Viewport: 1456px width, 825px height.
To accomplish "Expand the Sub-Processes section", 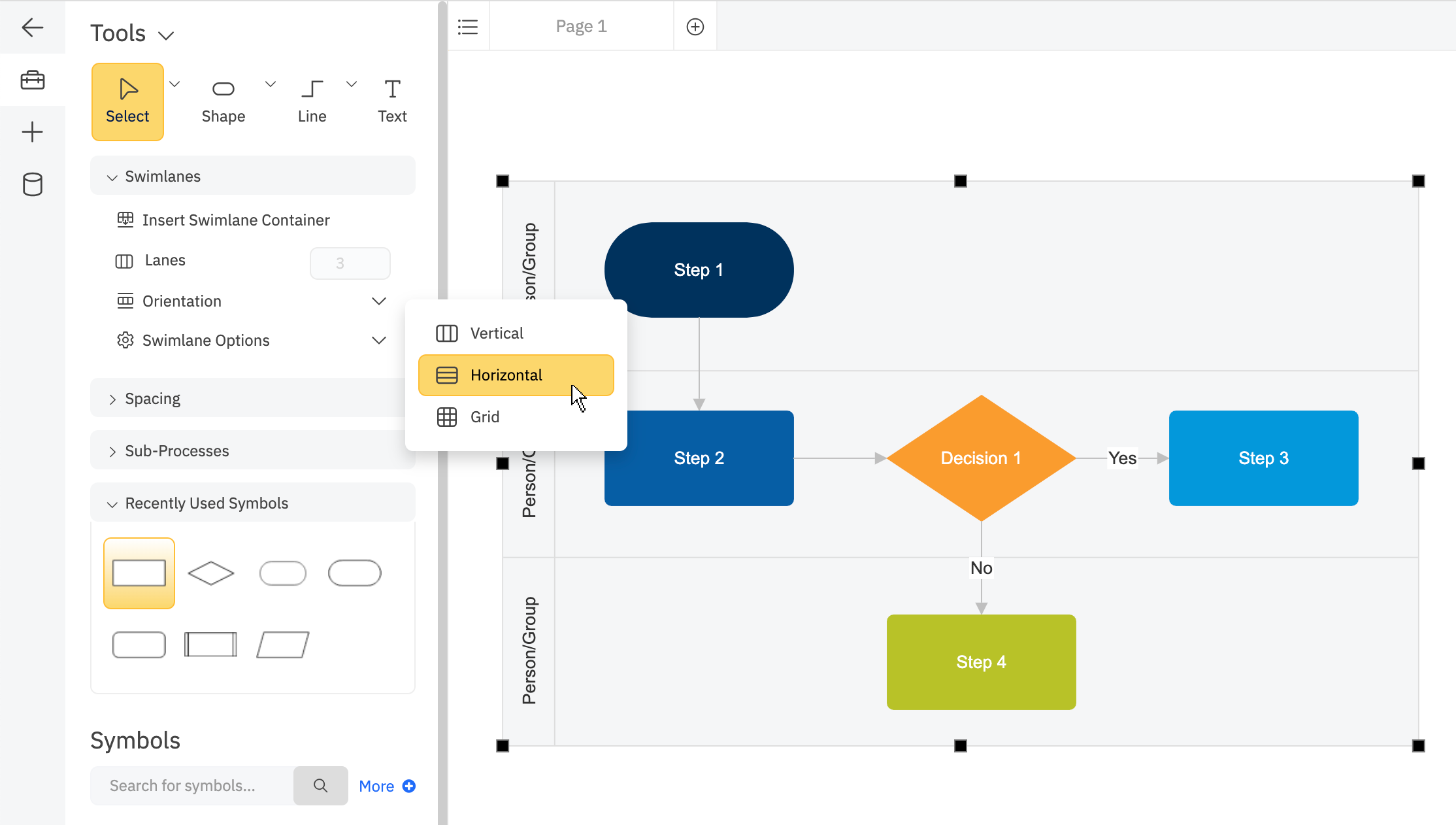I will [176, 450].
